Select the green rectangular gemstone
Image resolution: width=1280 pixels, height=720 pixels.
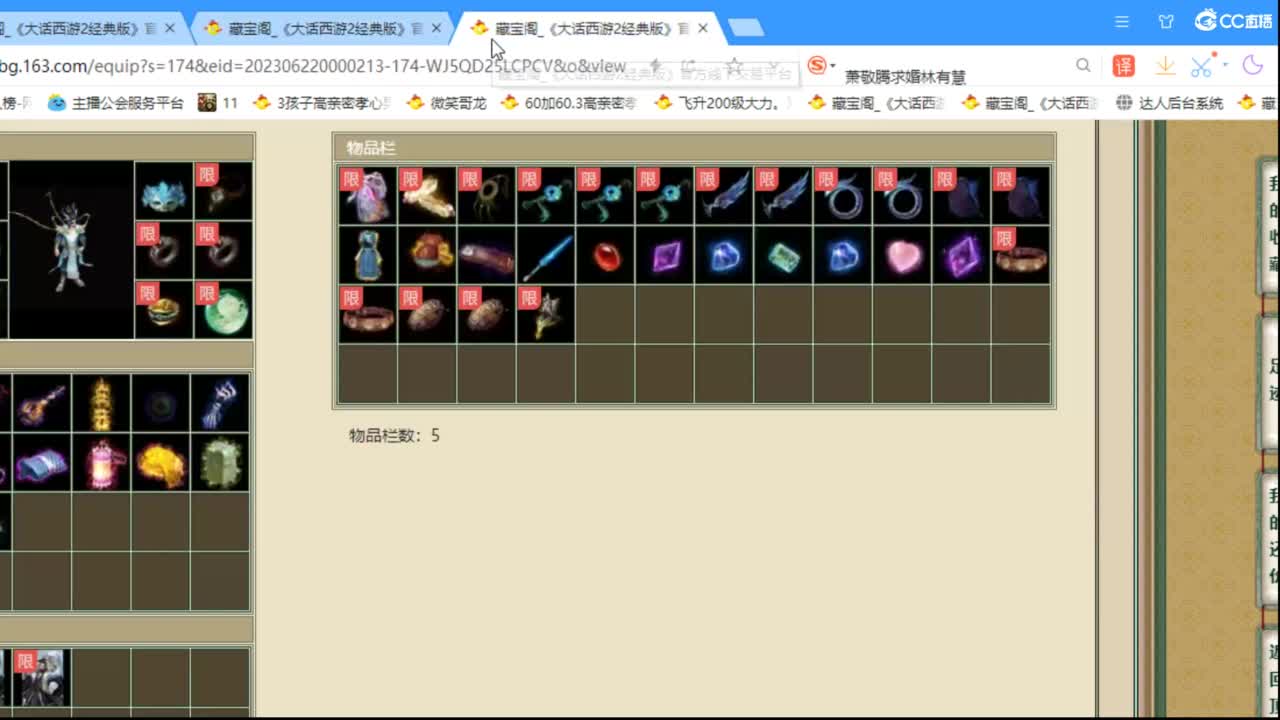click(783, 255)
